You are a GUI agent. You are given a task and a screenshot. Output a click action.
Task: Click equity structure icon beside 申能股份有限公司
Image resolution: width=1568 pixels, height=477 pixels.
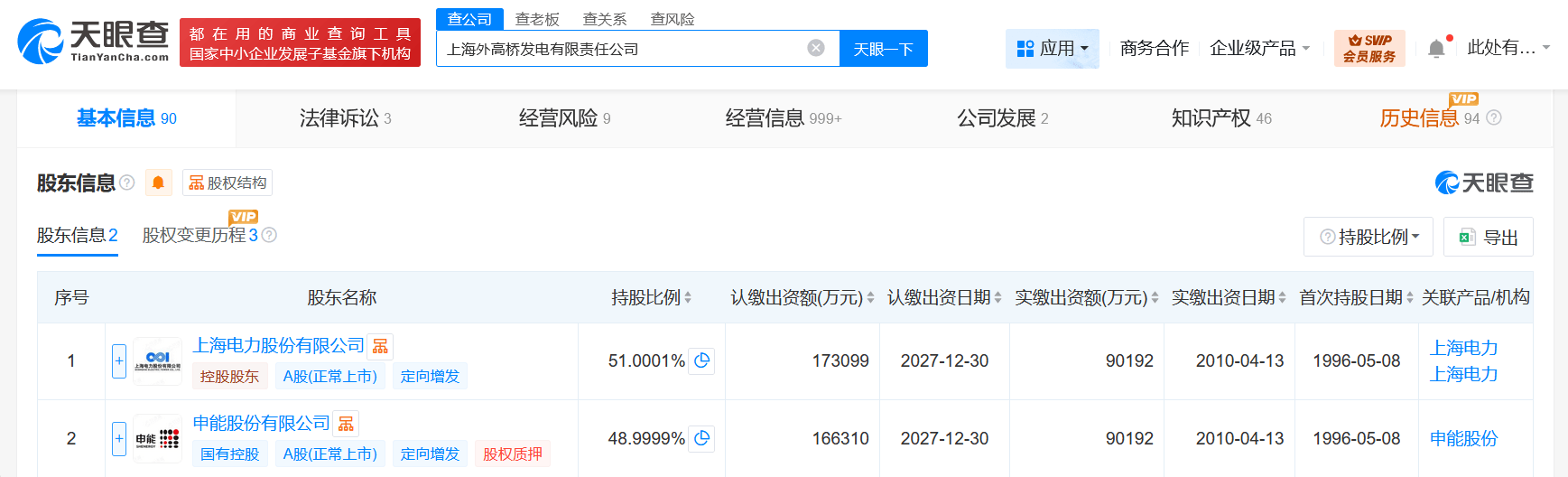coord(346,425)
